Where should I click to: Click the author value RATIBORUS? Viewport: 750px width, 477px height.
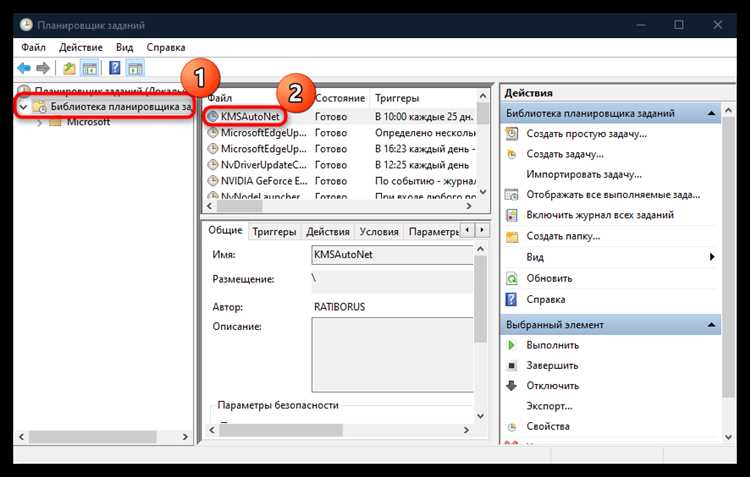[339, 307]
